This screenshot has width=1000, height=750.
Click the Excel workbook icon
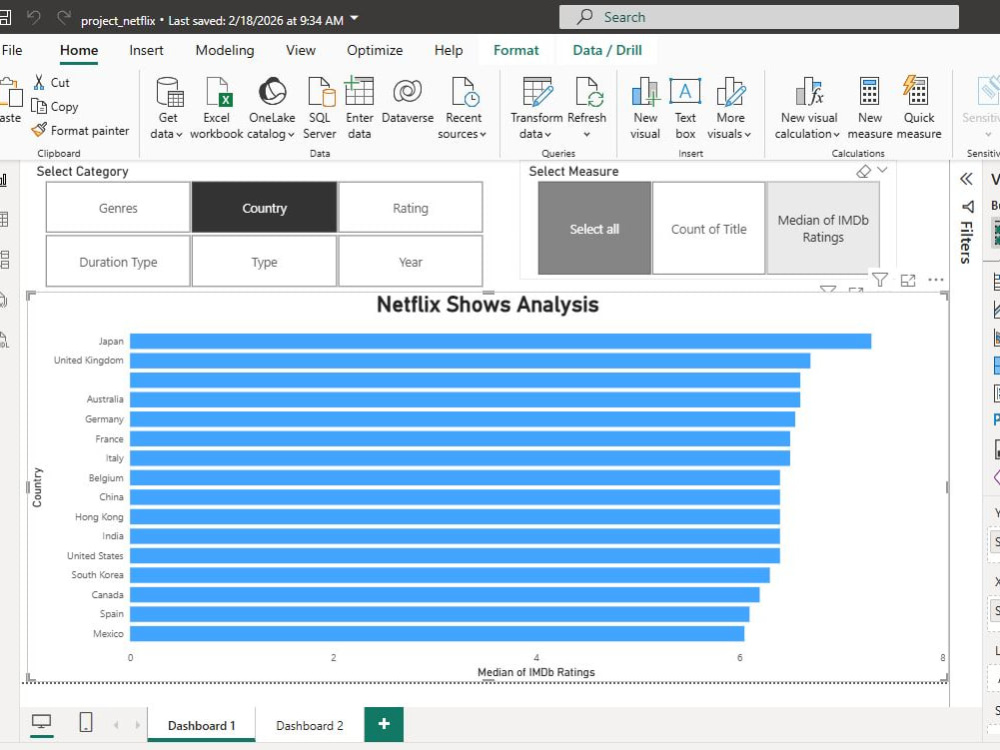click(x=219, y=92)
